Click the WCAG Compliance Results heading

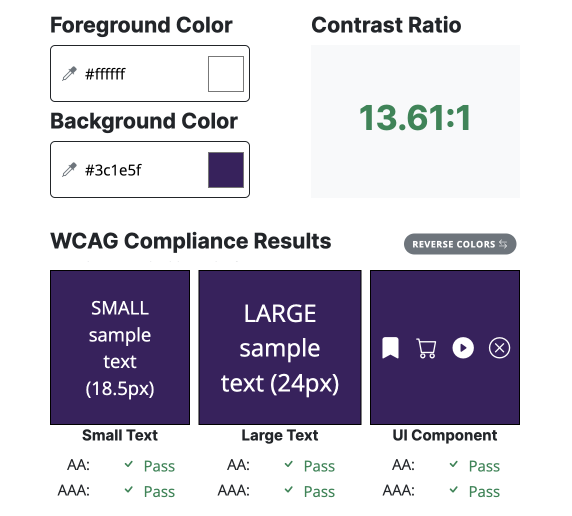[191, 241]
